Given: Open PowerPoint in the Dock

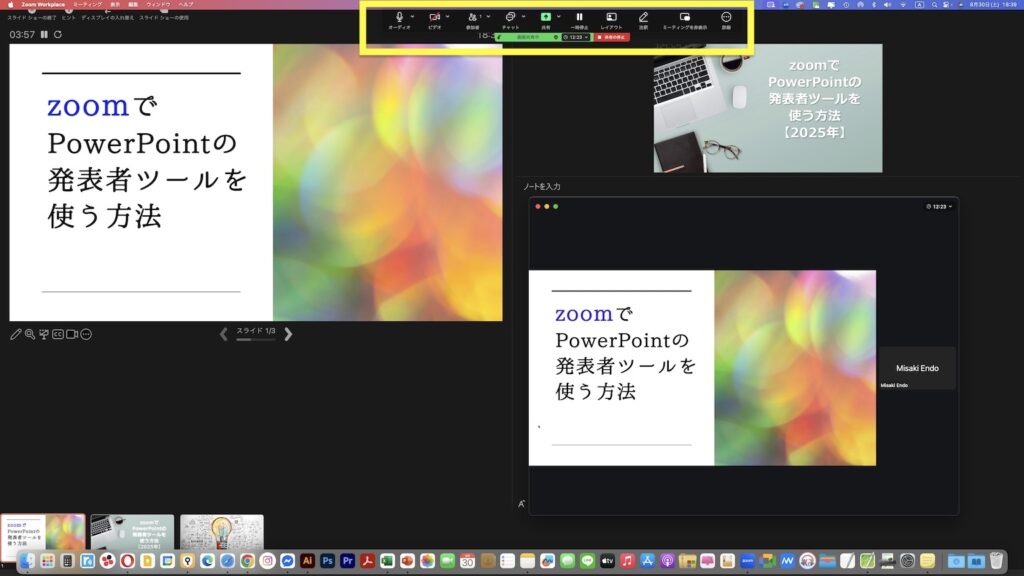Looking at the screenshot, I should click(x=407, y=560).
